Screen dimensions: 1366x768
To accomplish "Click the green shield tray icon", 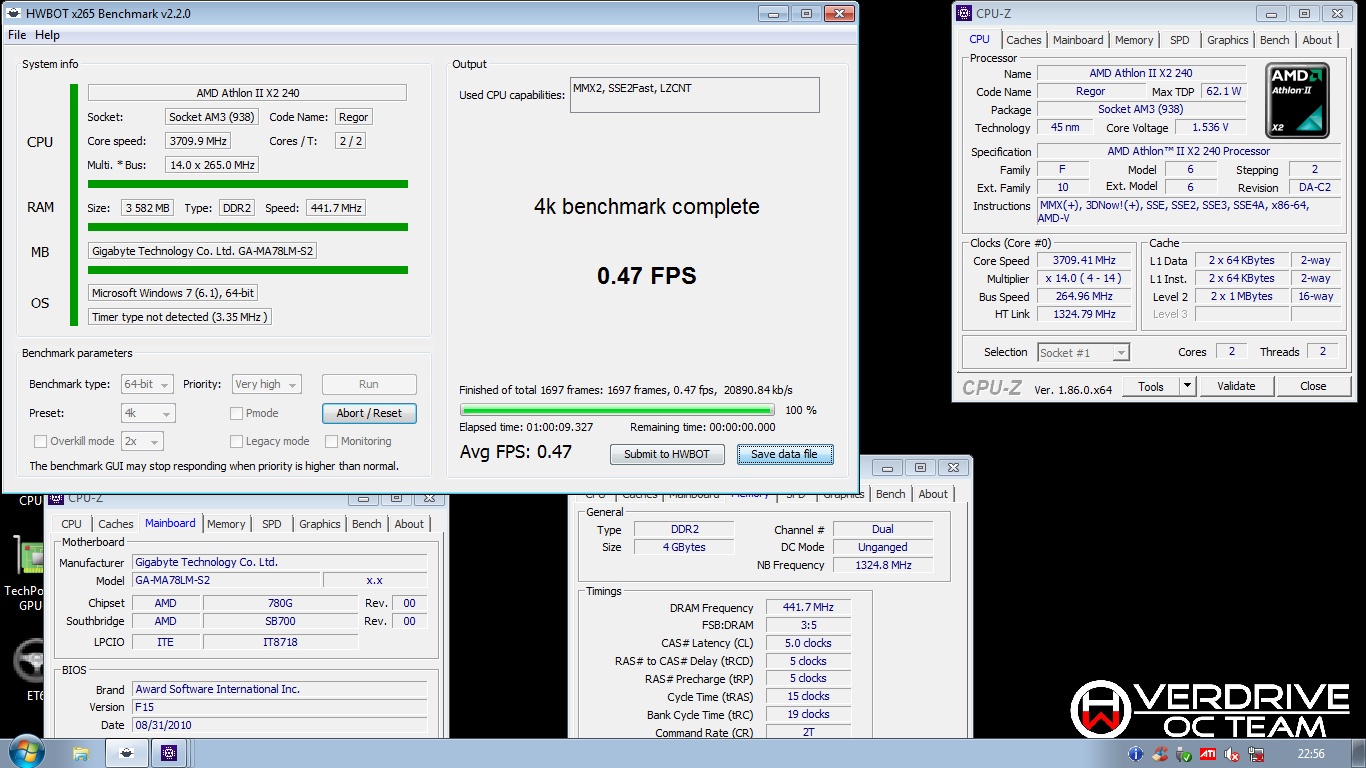I will pos(1183,754).
